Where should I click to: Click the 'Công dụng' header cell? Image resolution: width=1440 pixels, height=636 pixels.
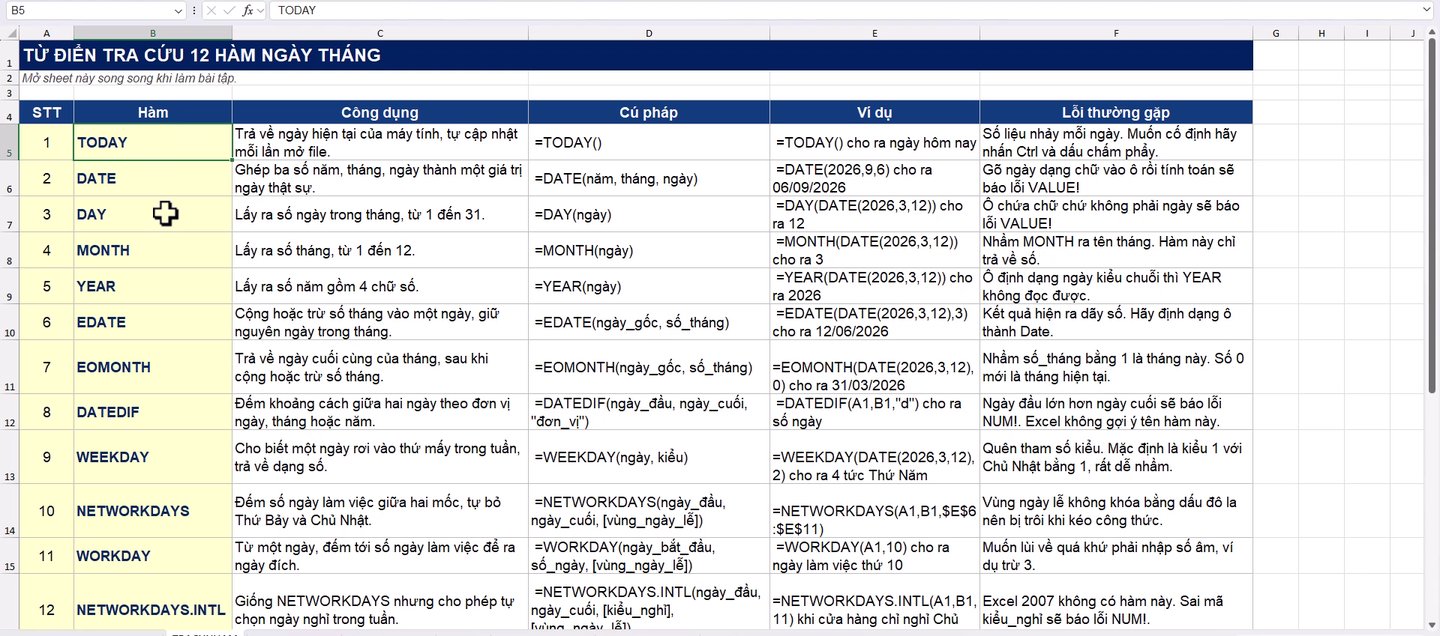click(x=380, y=112)
